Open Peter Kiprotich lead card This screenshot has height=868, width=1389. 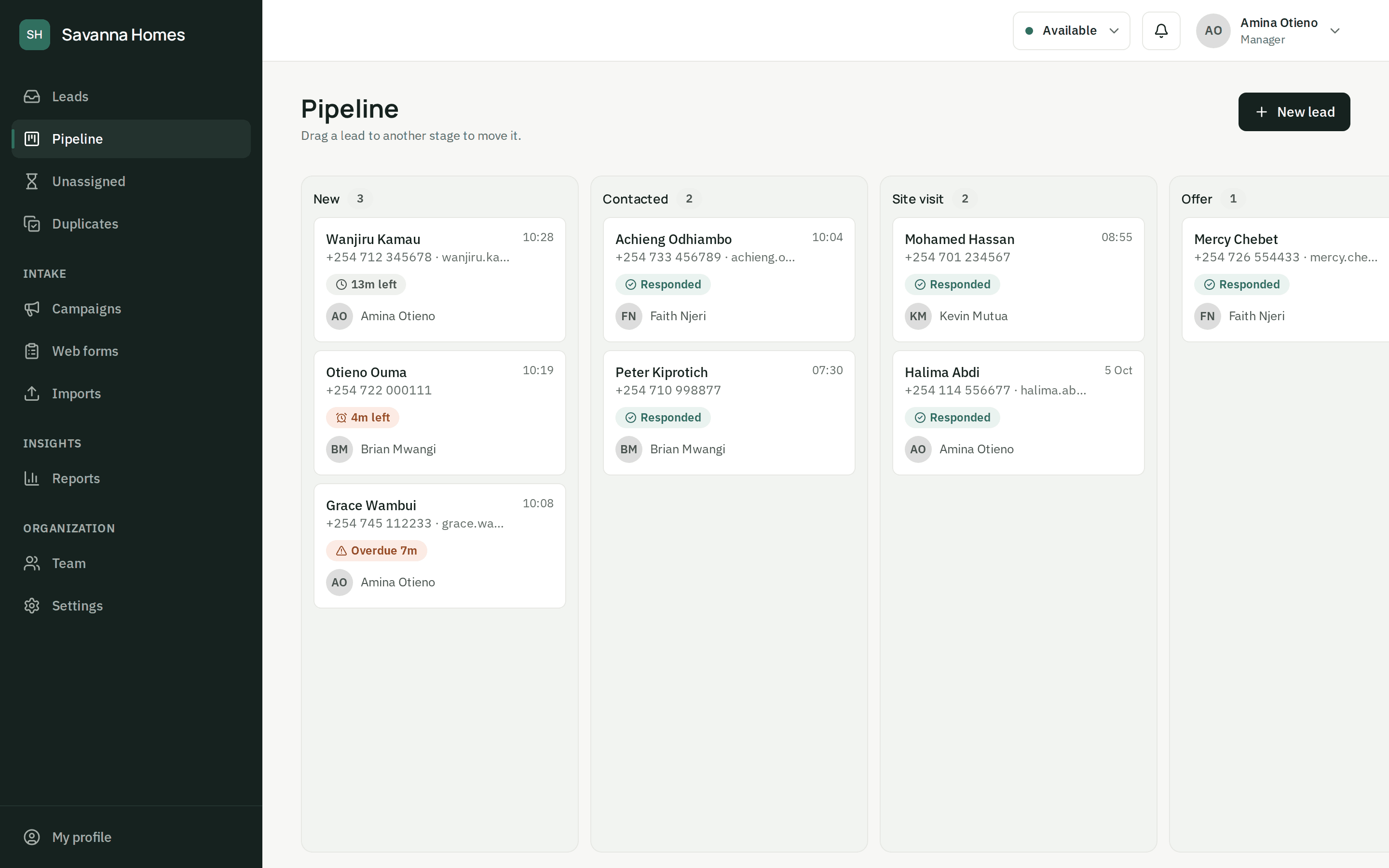coord(729,413)
